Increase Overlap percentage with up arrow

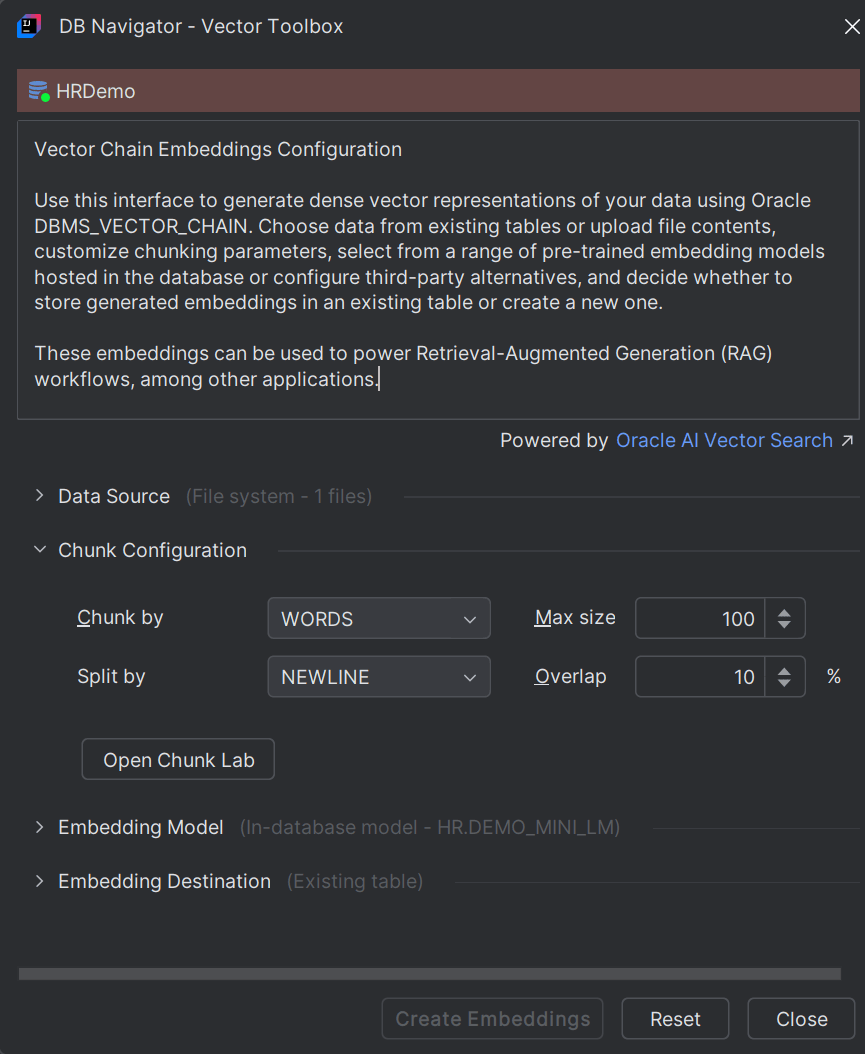point(785,668)
